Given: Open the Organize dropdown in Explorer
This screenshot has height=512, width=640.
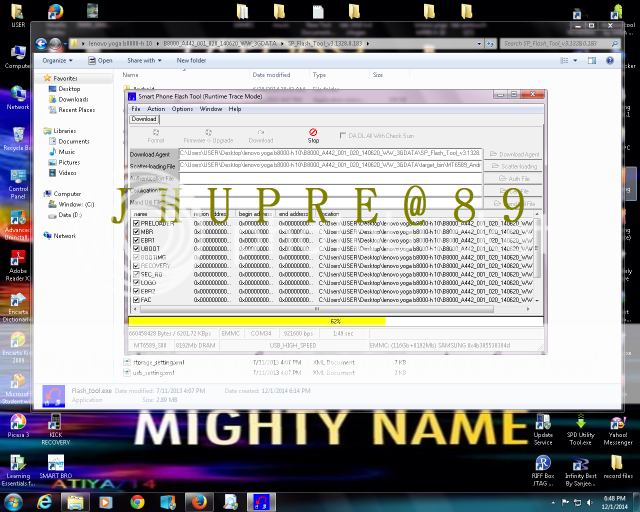Looking at the screenshot, I should click(x=56, y=60).
